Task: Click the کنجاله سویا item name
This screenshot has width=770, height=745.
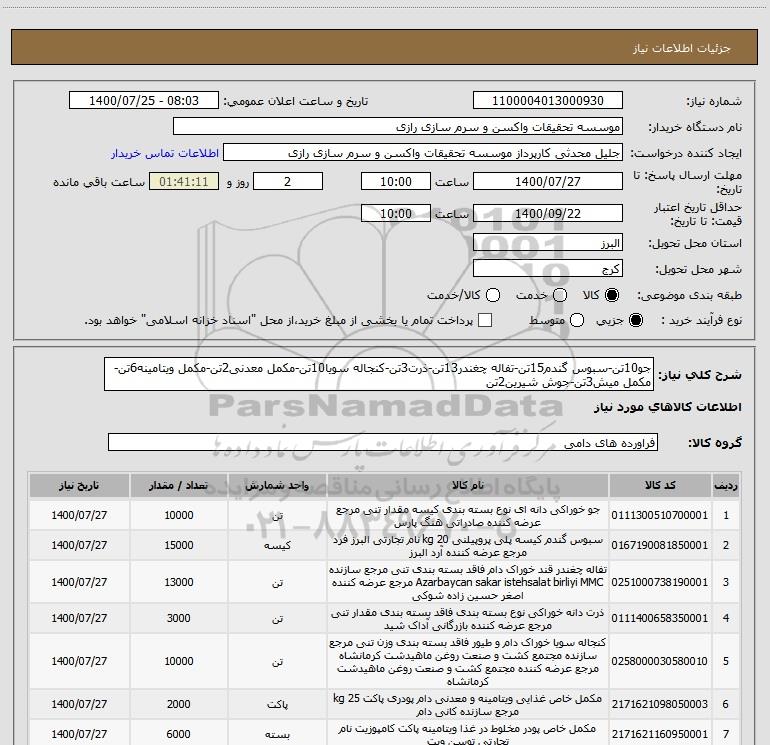Action: [x=468, y=662]
